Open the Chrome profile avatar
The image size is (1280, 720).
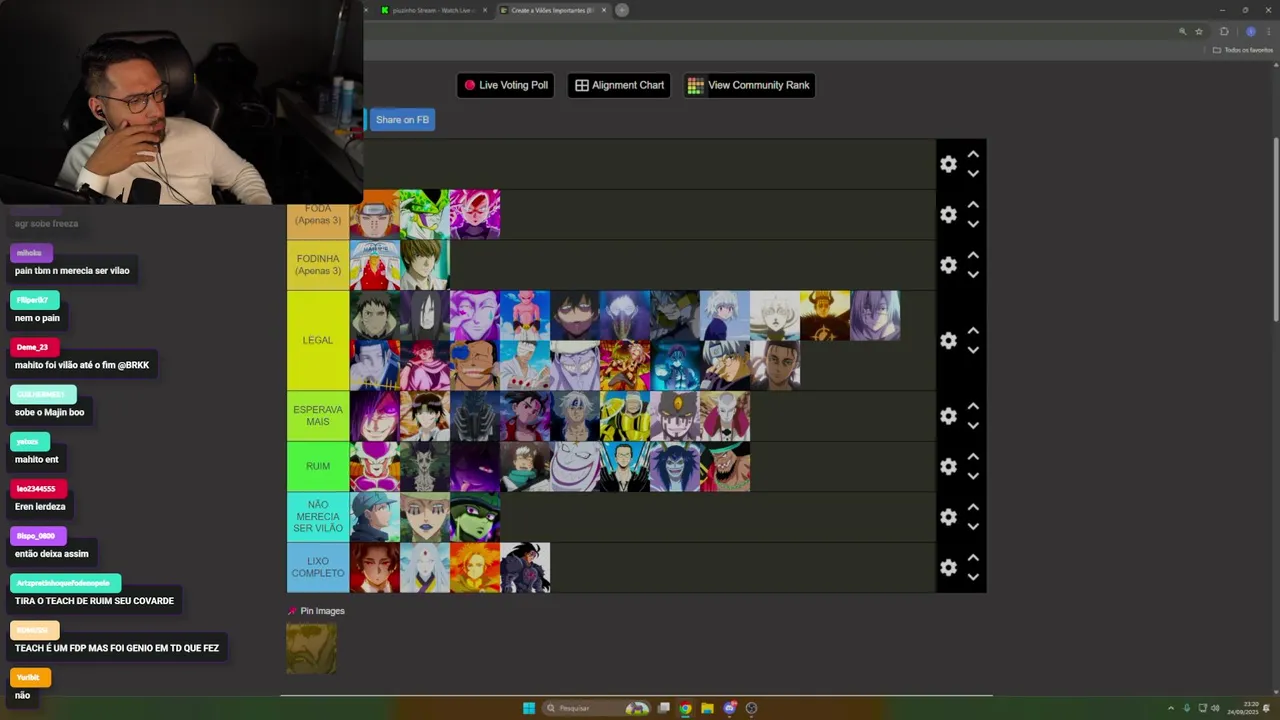pos(1250,31)
